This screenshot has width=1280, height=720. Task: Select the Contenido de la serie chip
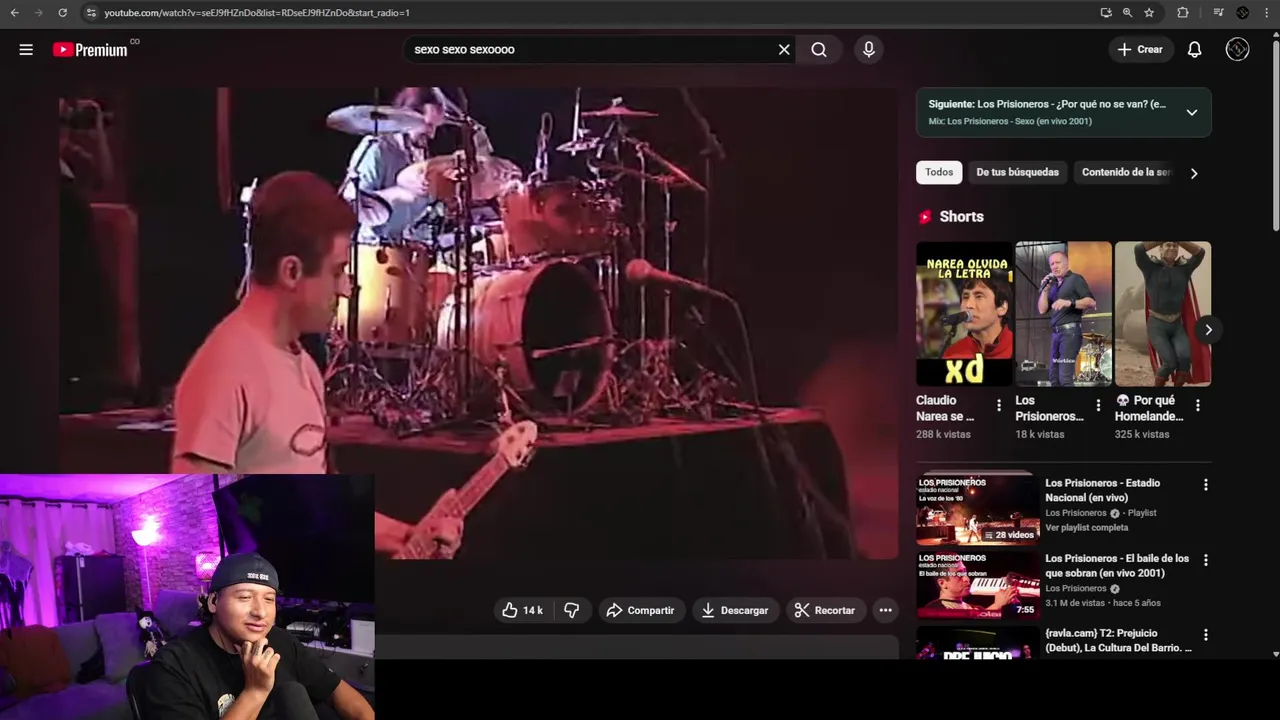point(1124,172)
